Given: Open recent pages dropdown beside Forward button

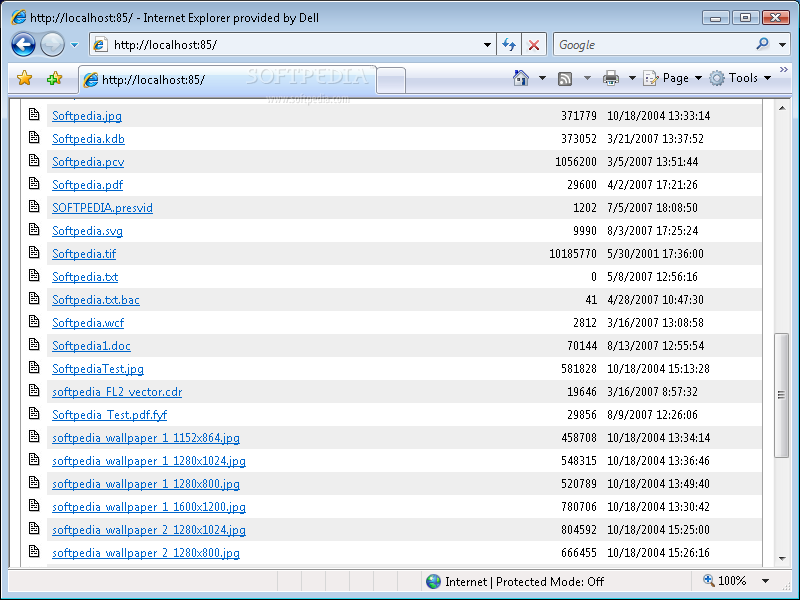Looking at the screenshot, I should [74, 45].
